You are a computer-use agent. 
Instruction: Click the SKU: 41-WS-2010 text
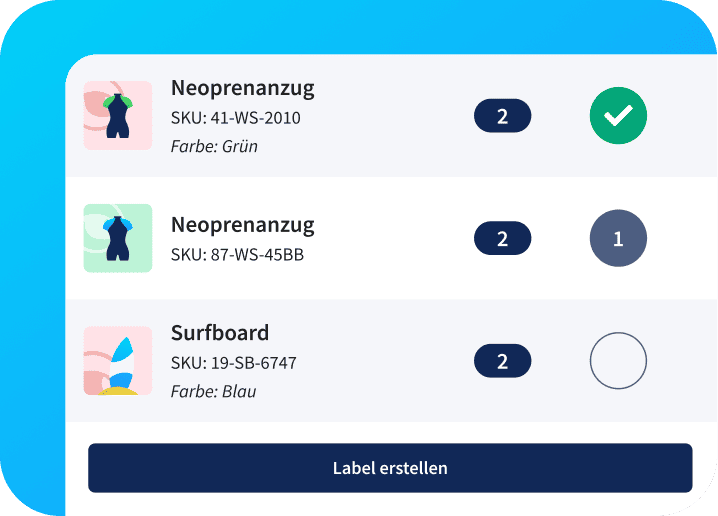pyautogui.click(x=236, y=118)
